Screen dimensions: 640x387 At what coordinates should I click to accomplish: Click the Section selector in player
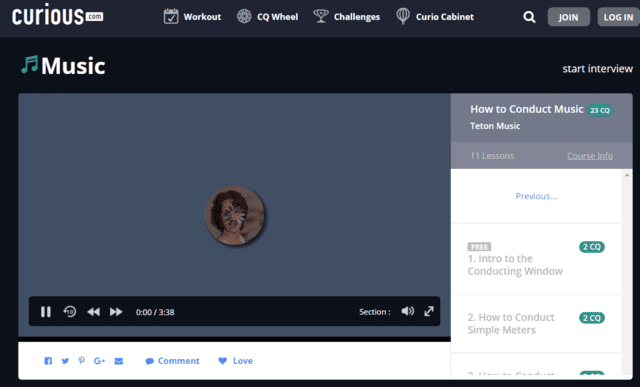coord(374,312)
